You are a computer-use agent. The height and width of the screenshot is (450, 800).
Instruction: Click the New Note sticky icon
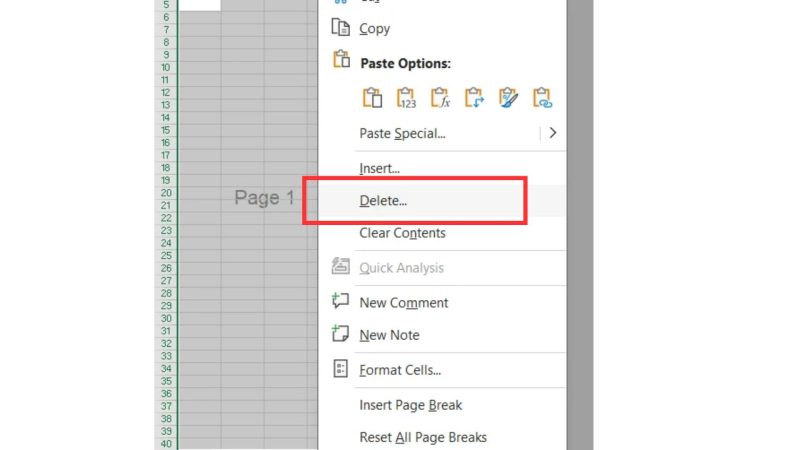click(340, 333)
